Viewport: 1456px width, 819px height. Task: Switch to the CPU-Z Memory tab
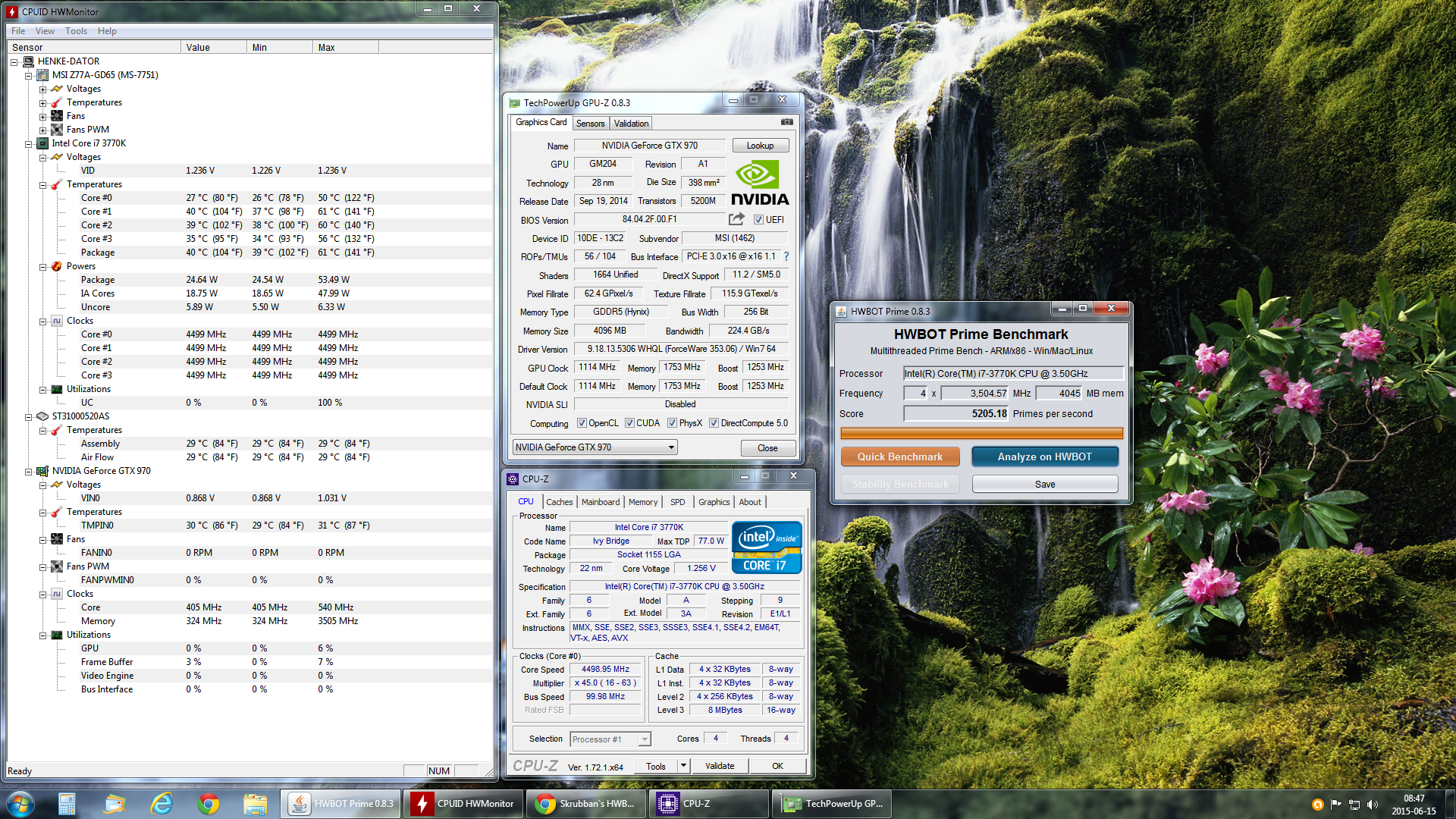tap(642, 502)
